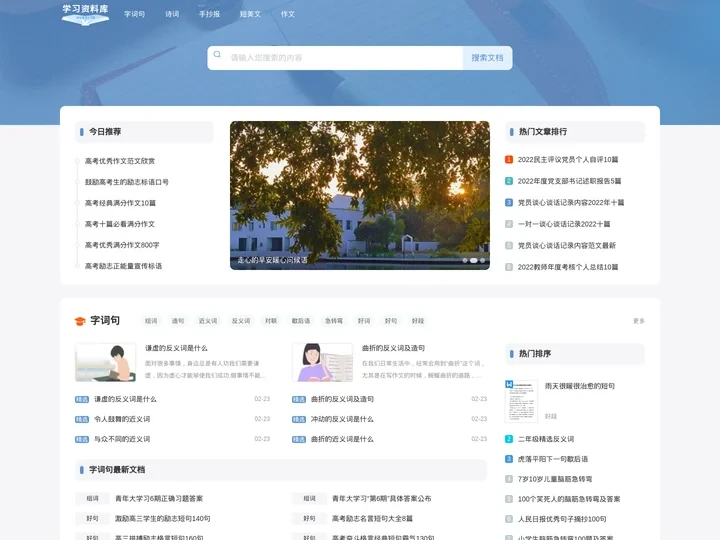Select the 近义词 tag pill
Screen dimensions: 720x540
(x=208, y=321)
